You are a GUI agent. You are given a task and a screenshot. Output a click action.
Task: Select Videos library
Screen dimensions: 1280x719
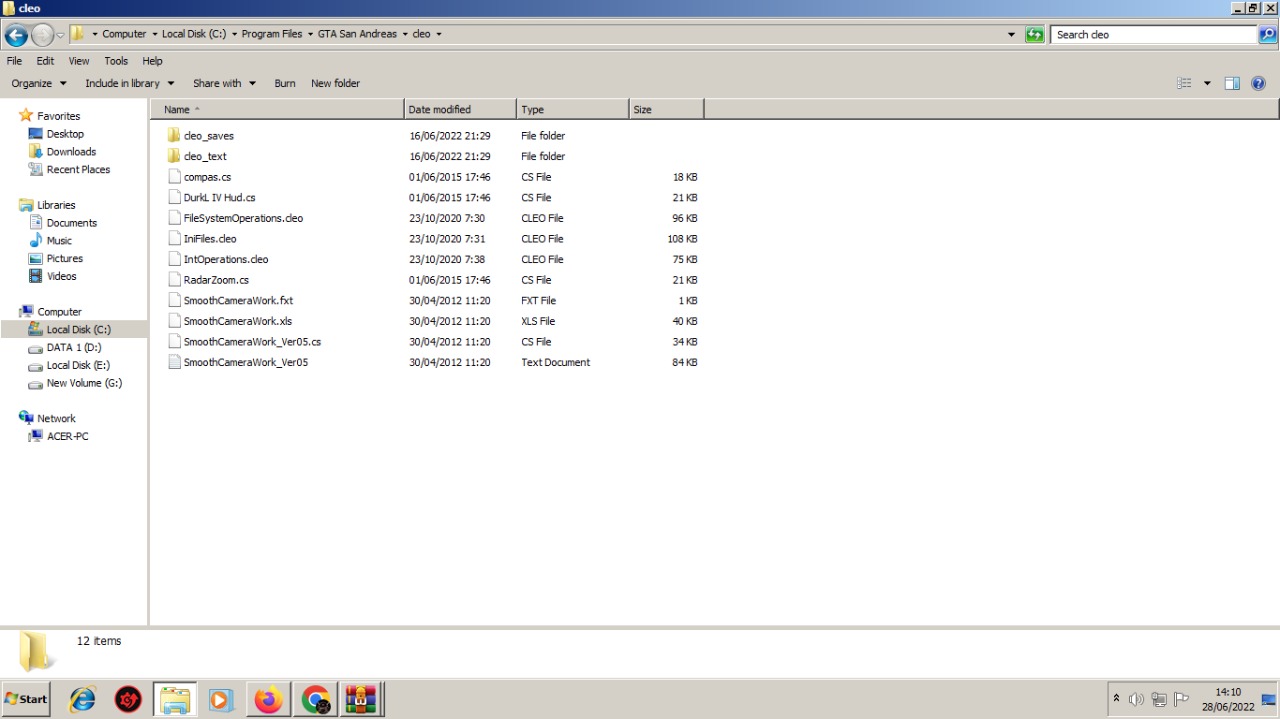61,277
